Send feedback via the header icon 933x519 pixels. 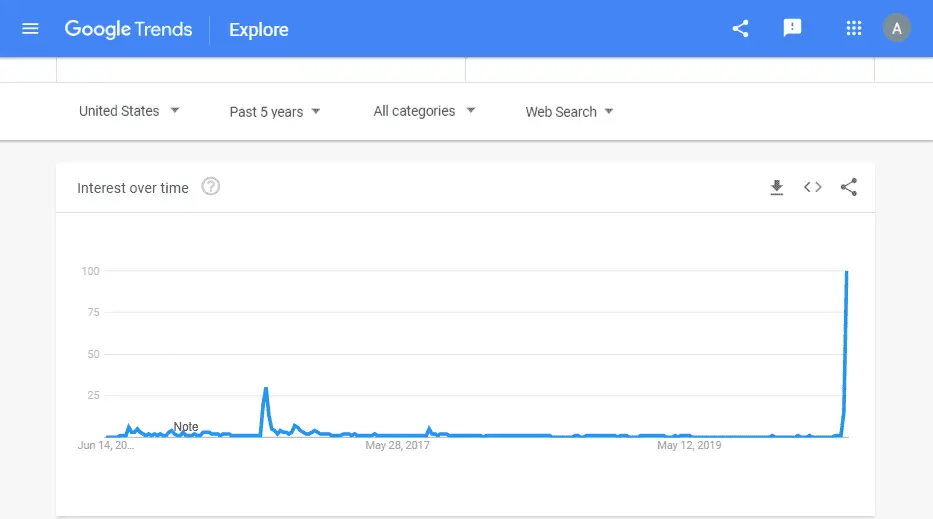point(792,29)
